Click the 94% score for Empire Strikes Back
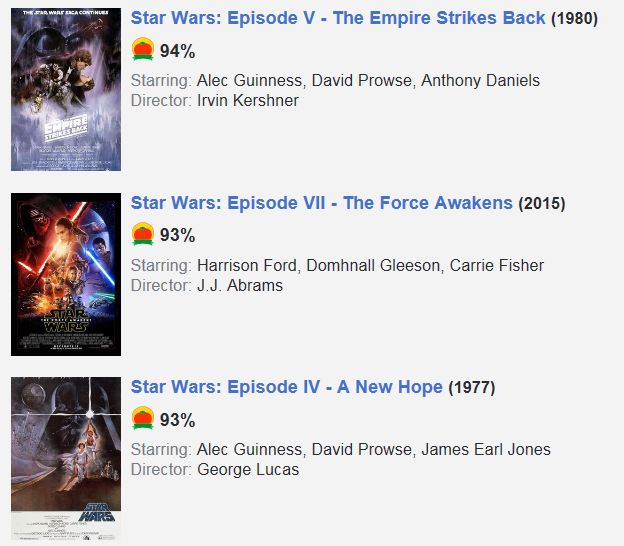Screen dimensions: 624x546 pyautogui.click(x=177, y=51)
